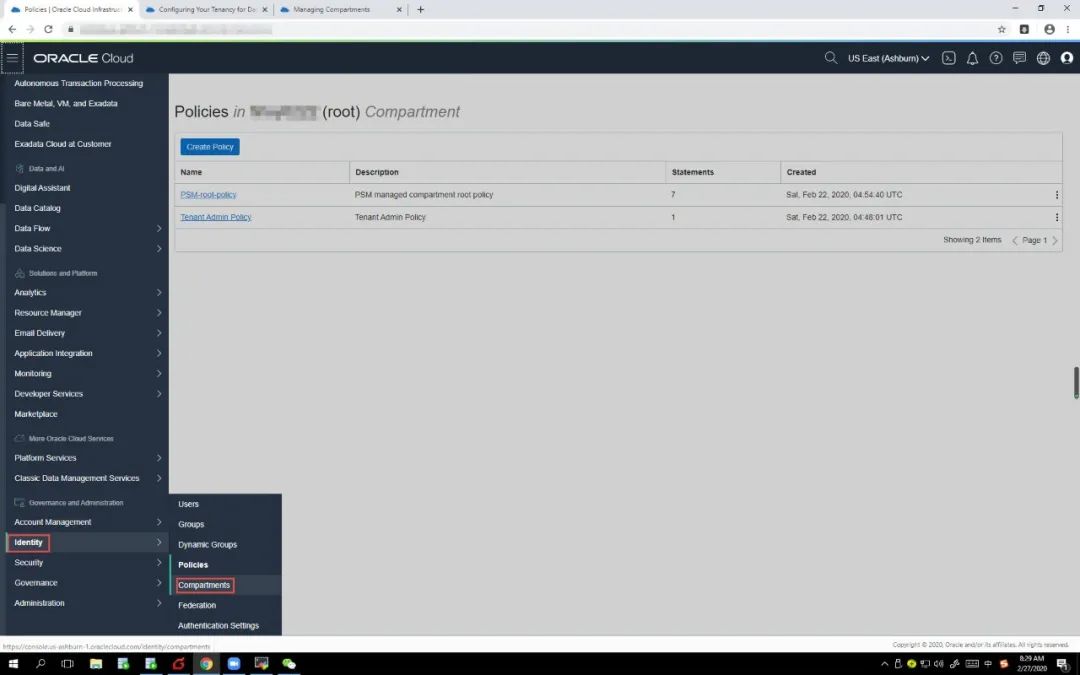Launch Cloud Shell from the header

[949, 58]
